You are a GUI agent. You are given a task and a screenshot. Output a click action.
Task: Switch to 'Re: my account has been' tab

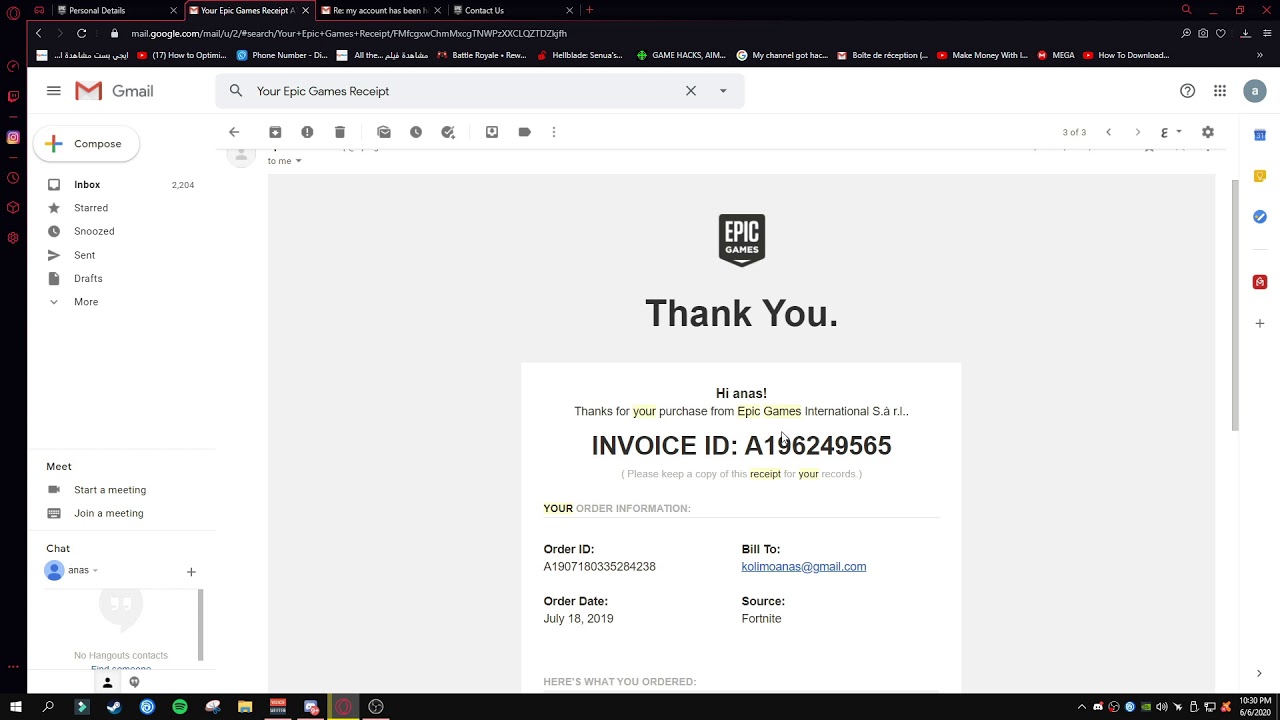pos(380,10)
